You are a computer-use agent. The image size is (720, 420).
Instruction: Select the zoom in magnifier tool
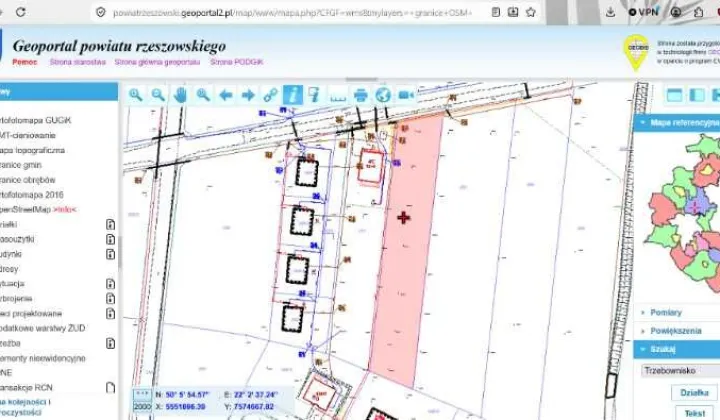point(135,95)
